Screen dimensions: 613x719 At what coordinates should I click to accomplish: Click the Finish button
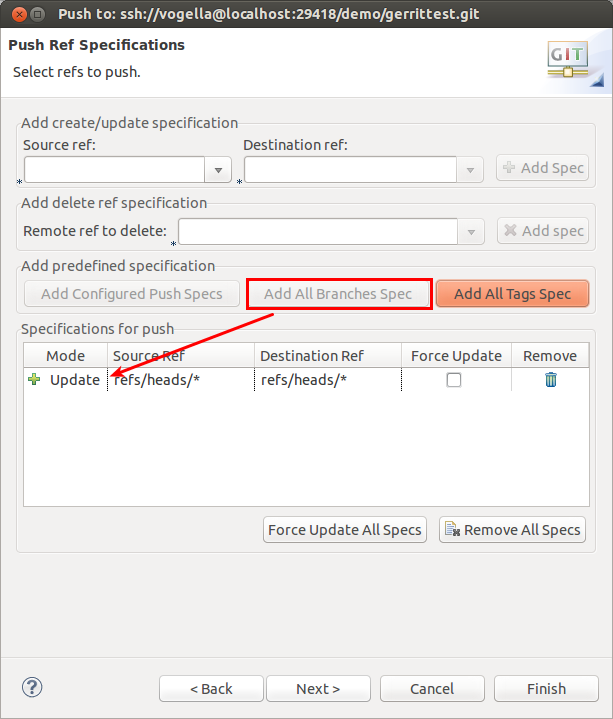(x=547, y=689)
